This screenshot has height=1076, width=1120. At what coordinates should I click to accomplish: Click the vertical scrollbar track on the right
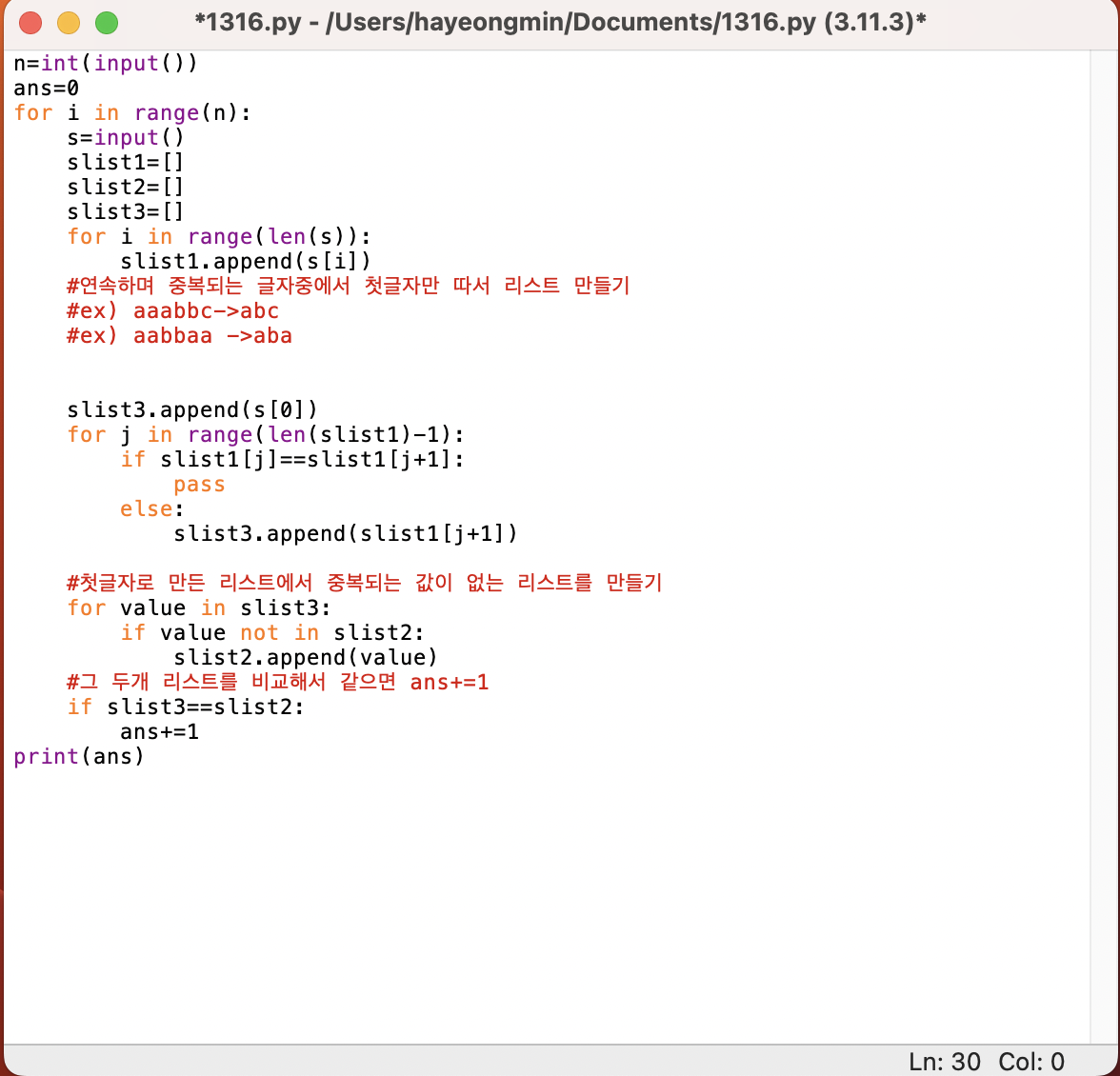point(1105,547)
